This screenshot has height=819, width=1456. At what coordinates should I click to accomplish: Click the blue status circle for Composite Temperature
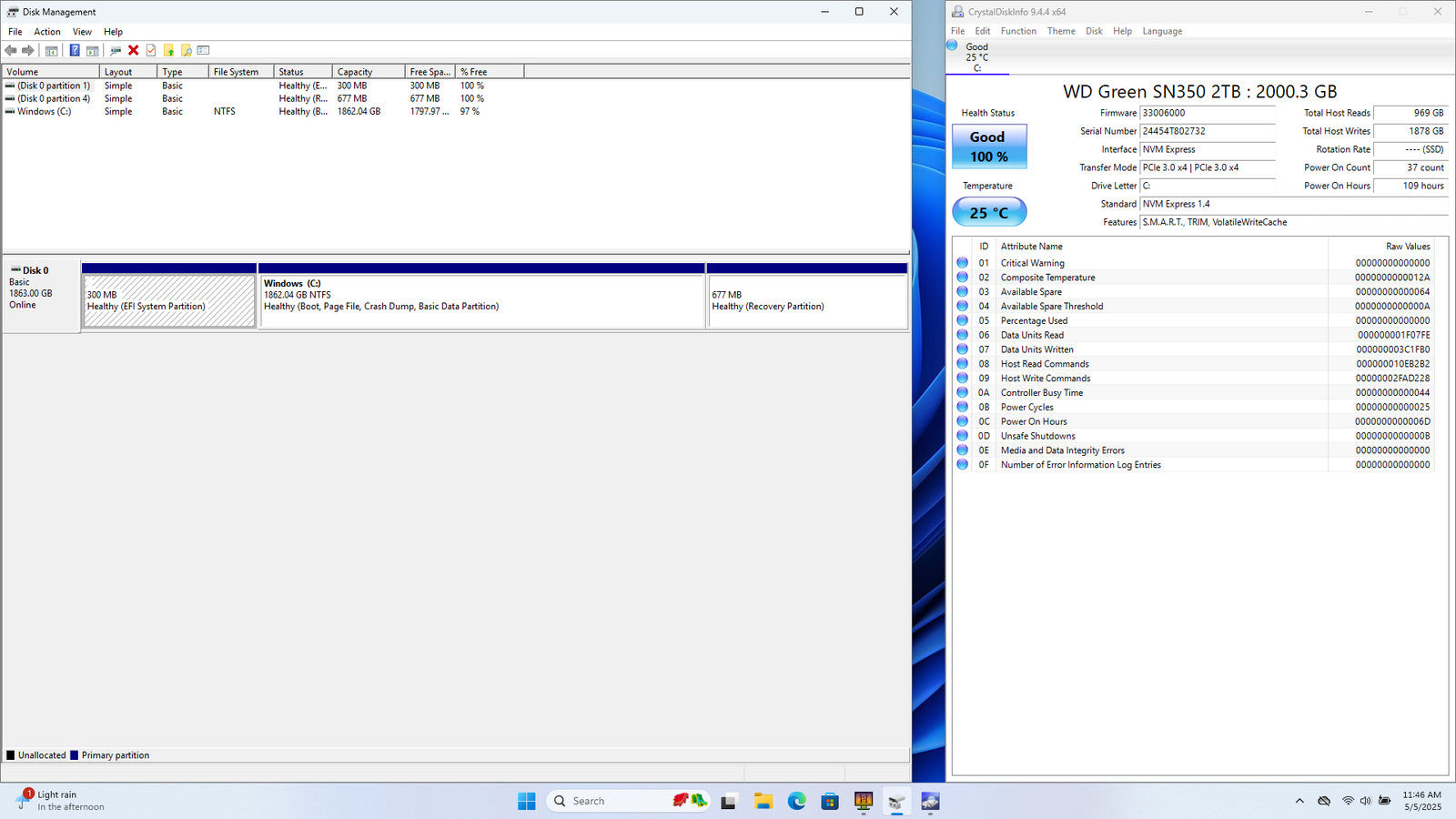(x=962, y=278)
